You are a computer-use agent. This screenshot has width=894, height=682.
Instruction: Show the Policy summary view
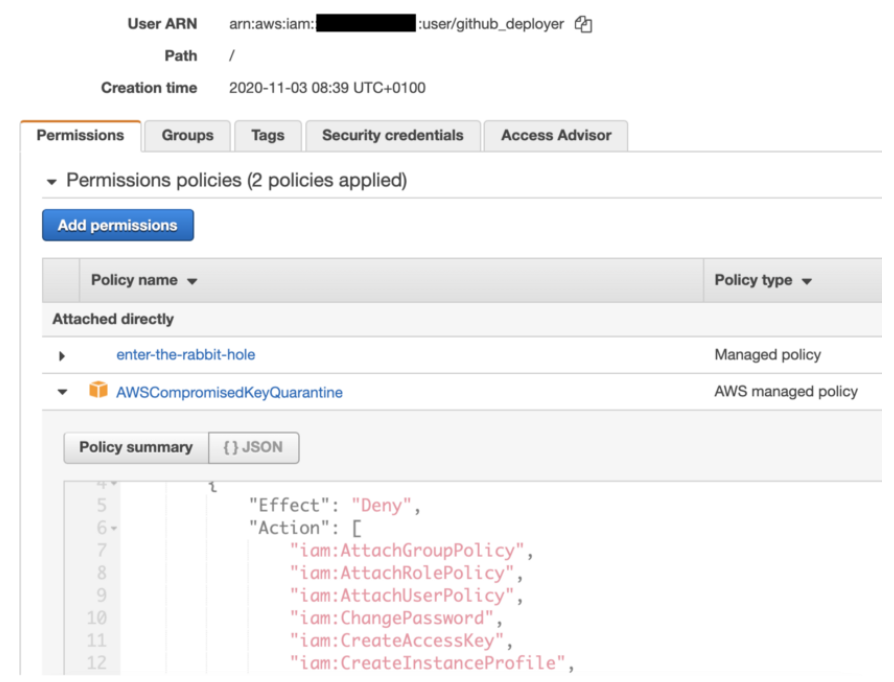136,447
